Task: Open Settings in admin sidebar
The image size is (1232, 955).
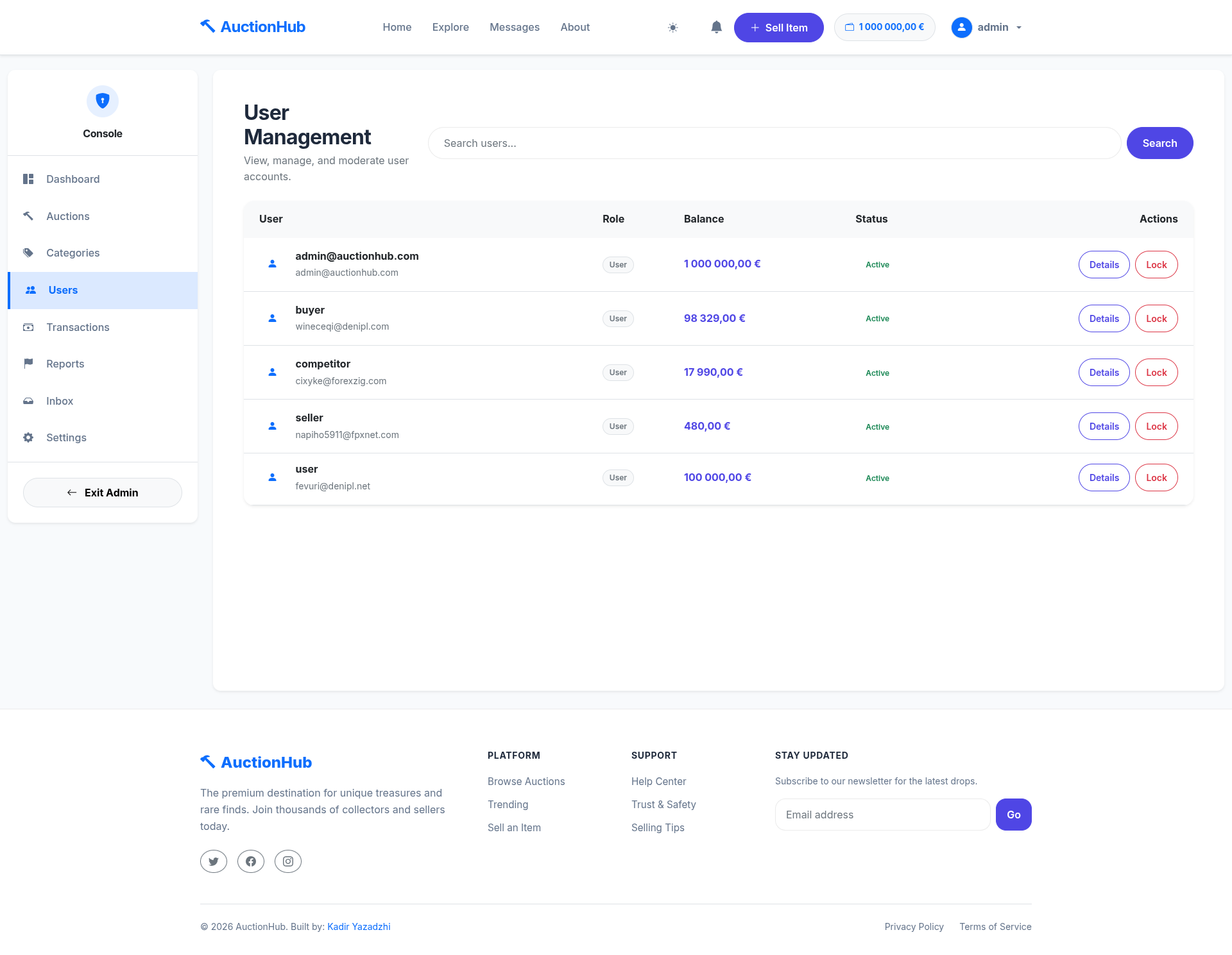Action: pos(103,437)
